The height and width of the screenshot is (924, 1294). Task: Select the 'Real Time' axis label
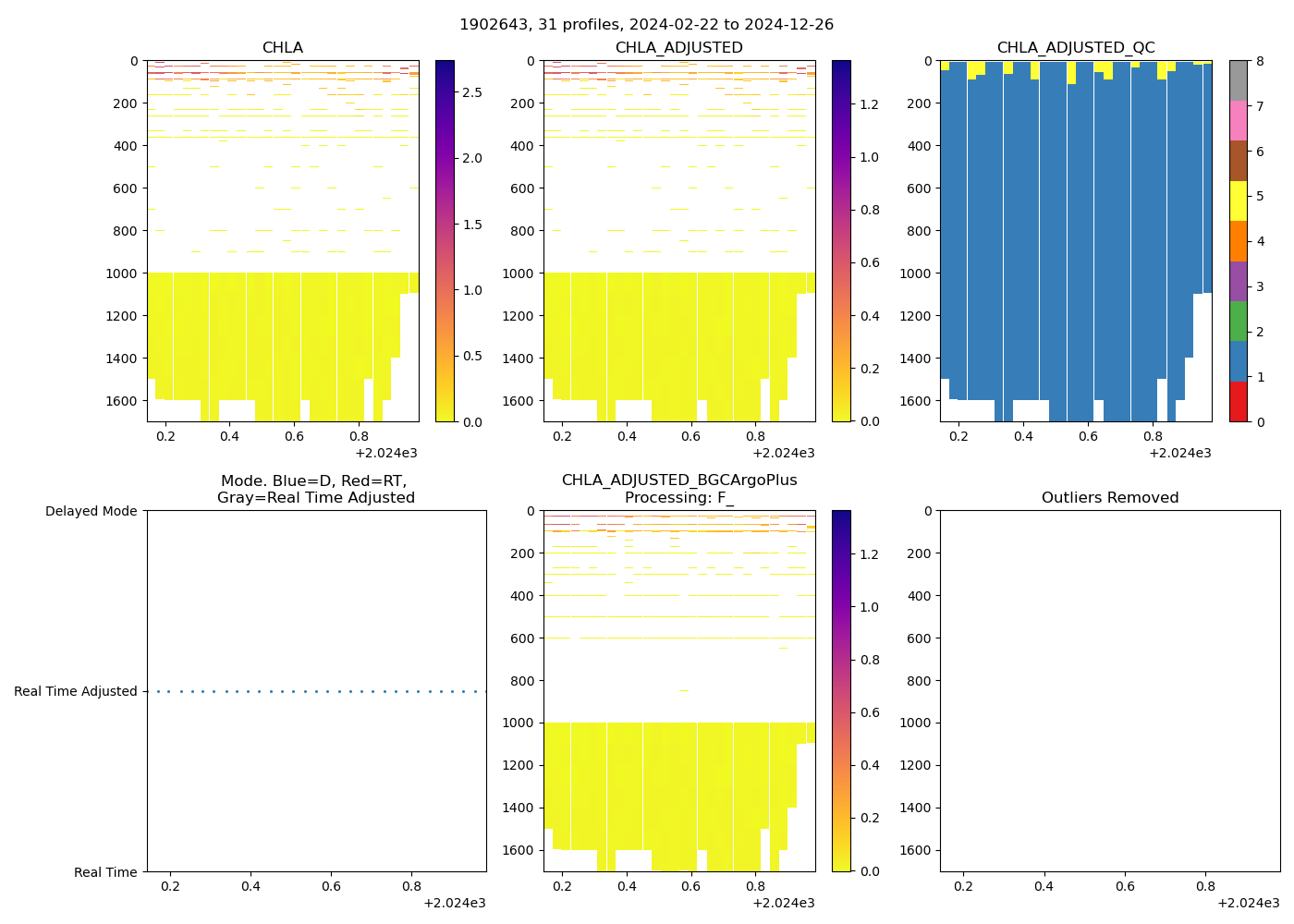[x=105, y=872]
